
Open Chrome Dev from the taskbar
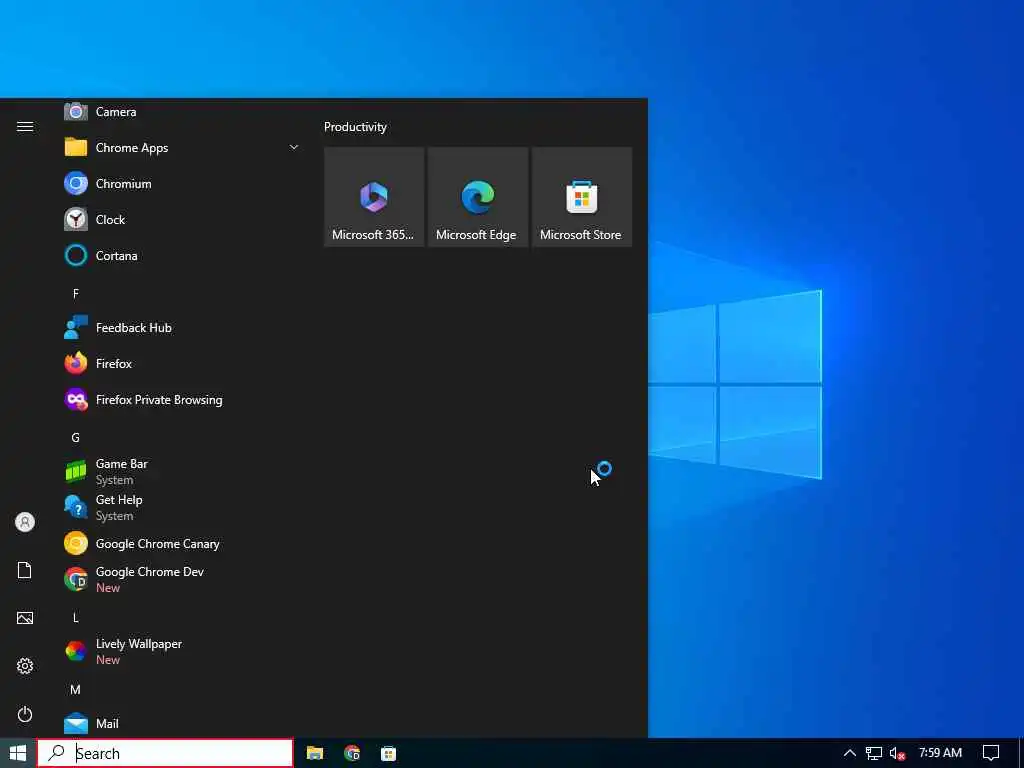click(x=352, y=753)
